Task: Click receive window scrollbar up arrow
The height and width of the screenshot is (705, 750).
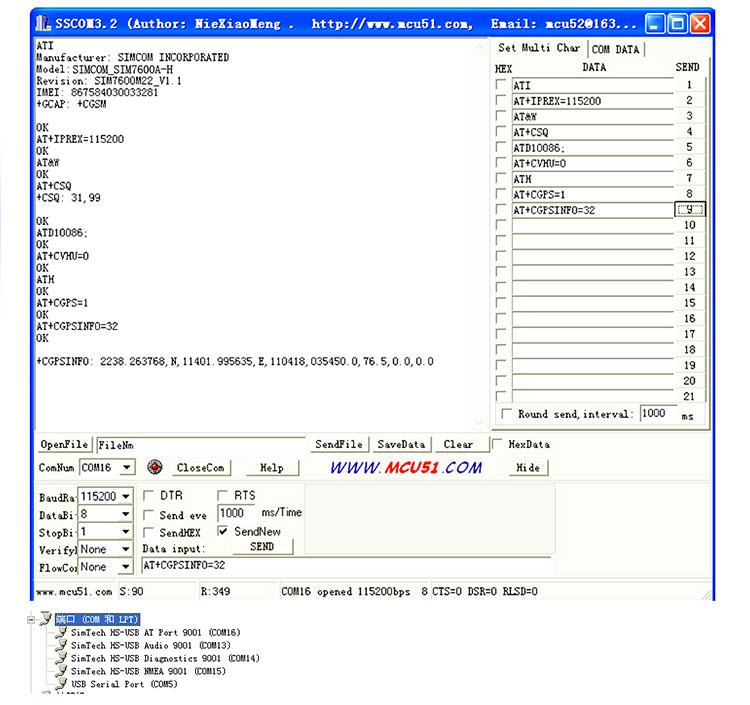Action: coord(479,47)
